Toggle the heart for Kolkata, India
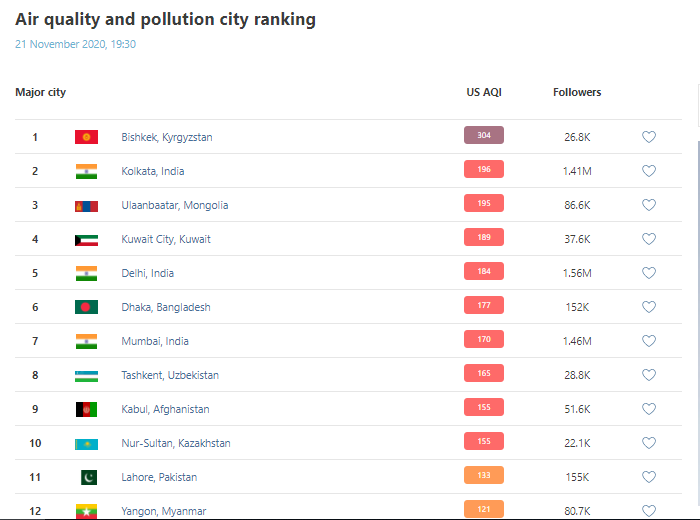Viewport: 700px width, 520px height. click(x=648, y=171)
